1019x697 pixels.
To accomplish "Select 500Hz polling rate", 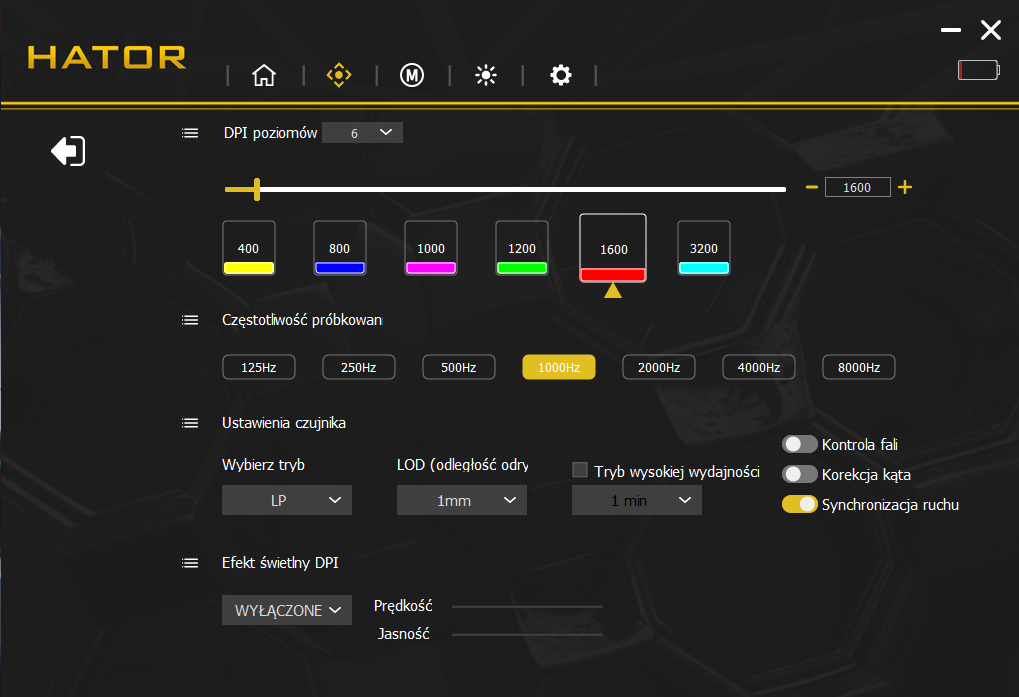I will tap(459, 367).
